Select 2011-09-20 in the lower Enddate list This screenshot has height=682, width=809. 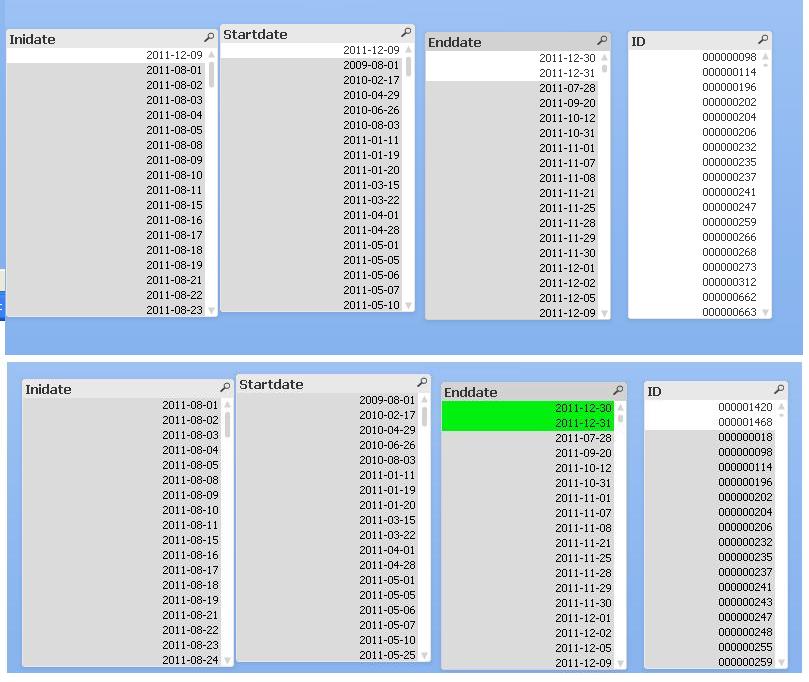point(528,453)
